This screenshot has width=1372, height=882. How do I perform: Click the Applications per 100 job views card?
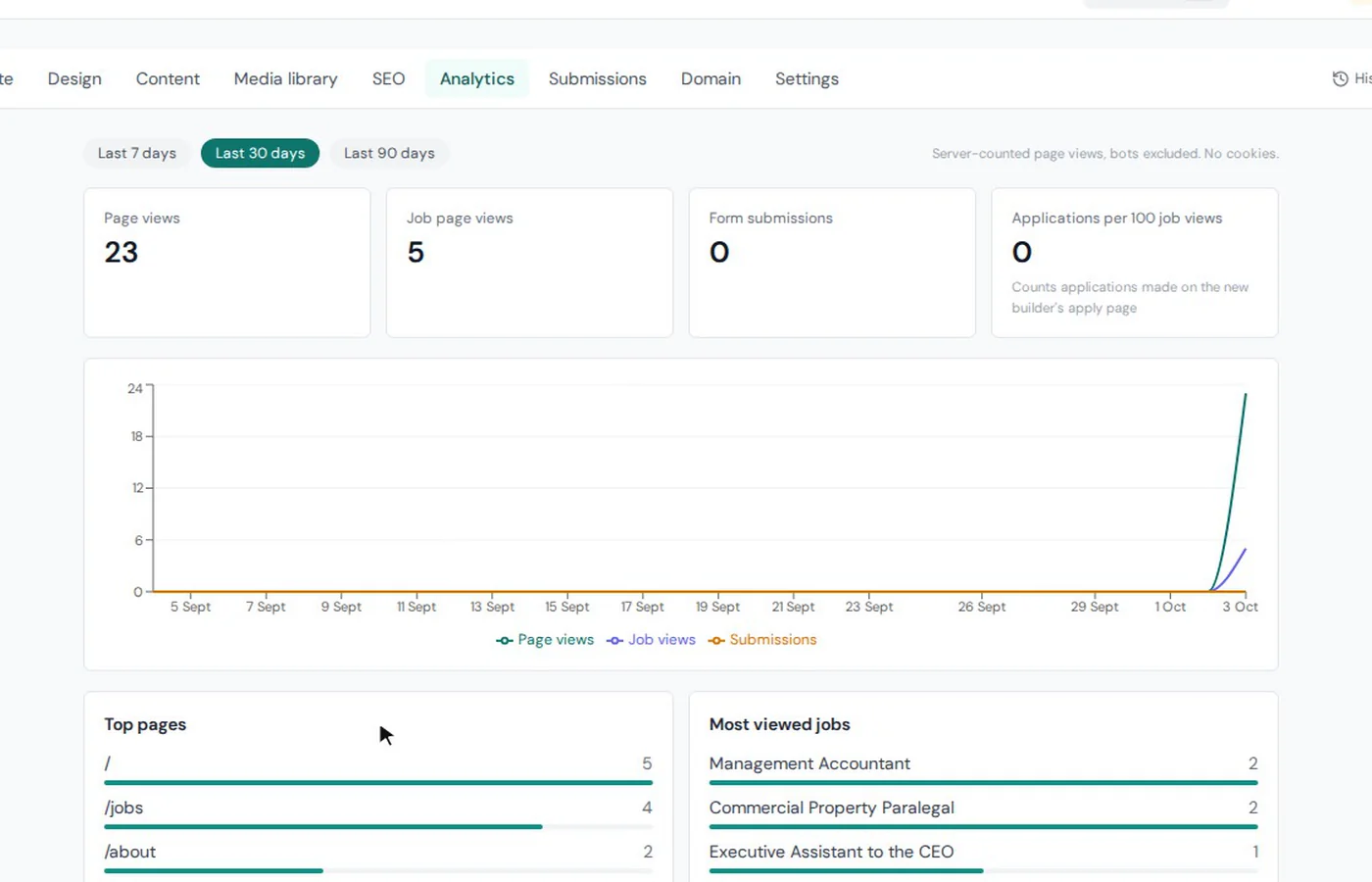point(1135,263)
